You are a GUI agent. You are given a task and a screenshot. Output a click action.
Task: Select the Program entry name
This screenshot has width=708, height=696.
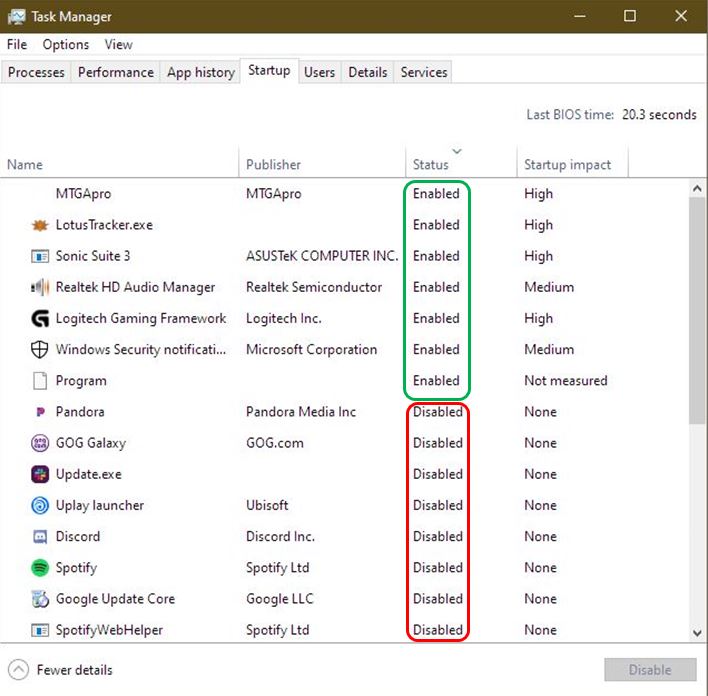click(81, 381)
